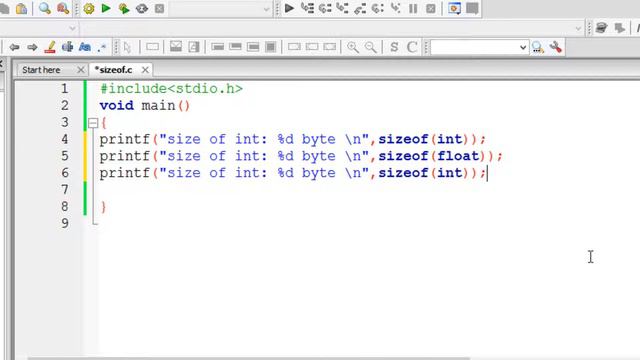Open the search field's dropdown arrow
640x360 pixels.
click(523, 47)
